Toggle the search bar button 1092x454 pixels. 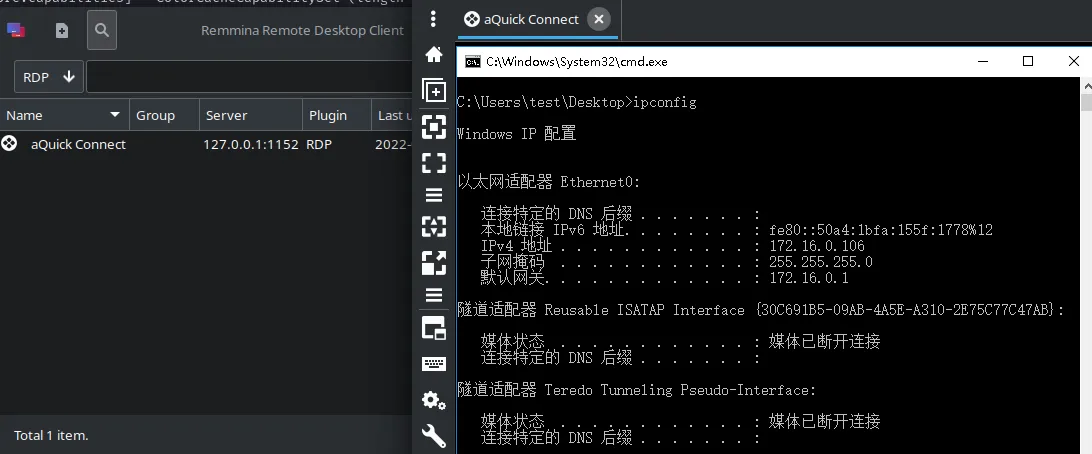102,31
